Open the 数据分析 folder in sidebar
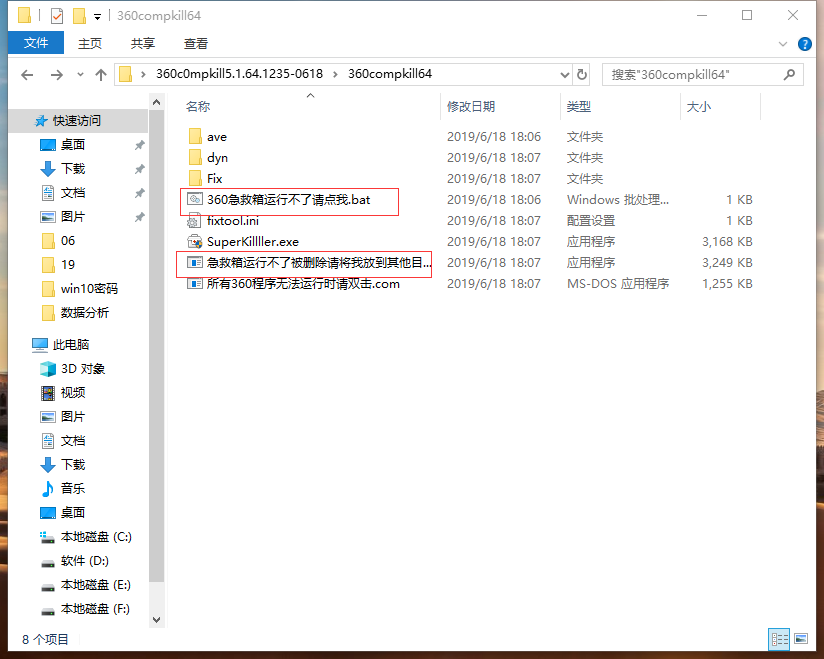Screen dimensions: 824x659 (x=84, y=313)
